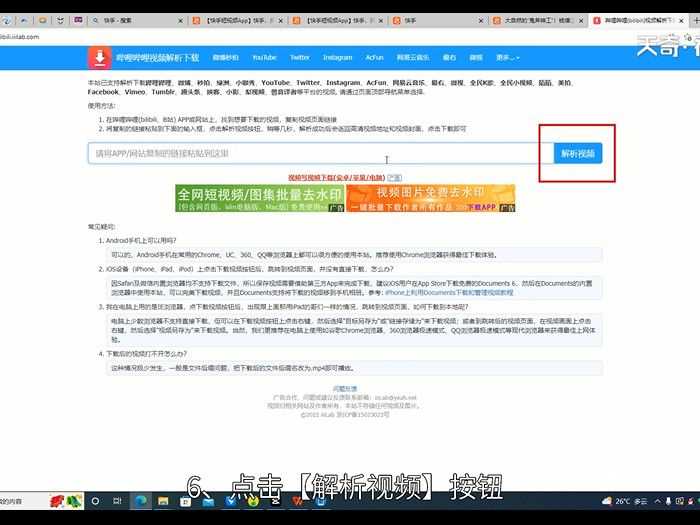Click the 常见疑问 heading text
Image resolution: width=700 pixels, height=525 pixels.
pyautogui.click(x=101, y=227)
